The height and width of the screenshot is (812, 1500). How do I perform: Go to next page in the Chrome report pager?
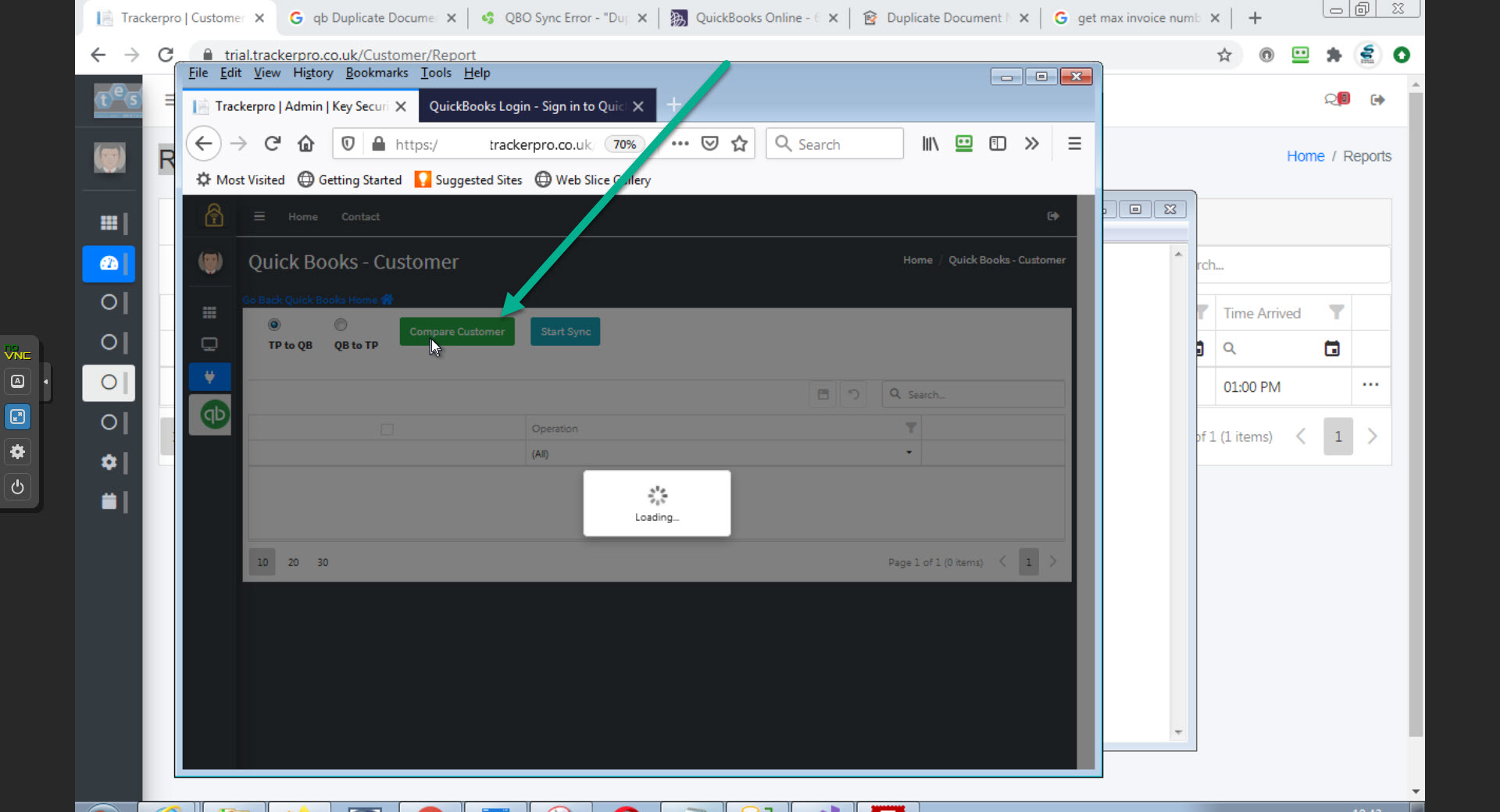point(1373,436)
